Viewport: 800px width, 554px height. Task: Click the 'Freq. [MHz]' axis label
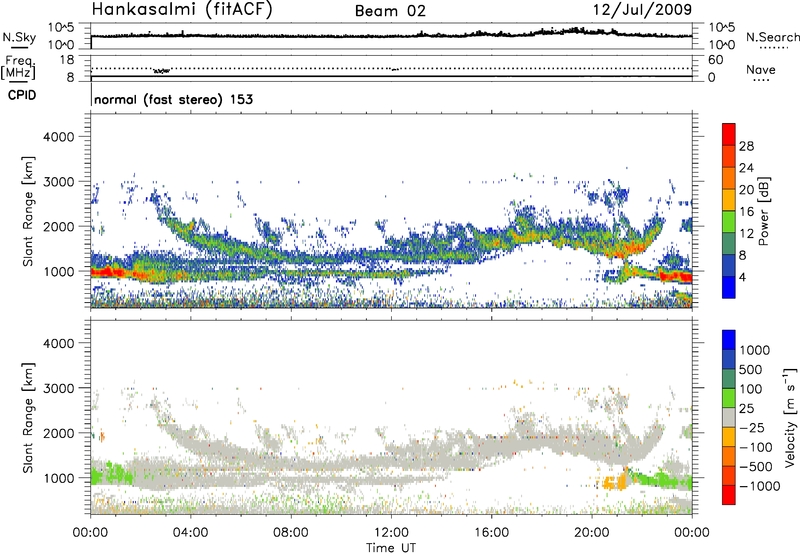point(19,67)
